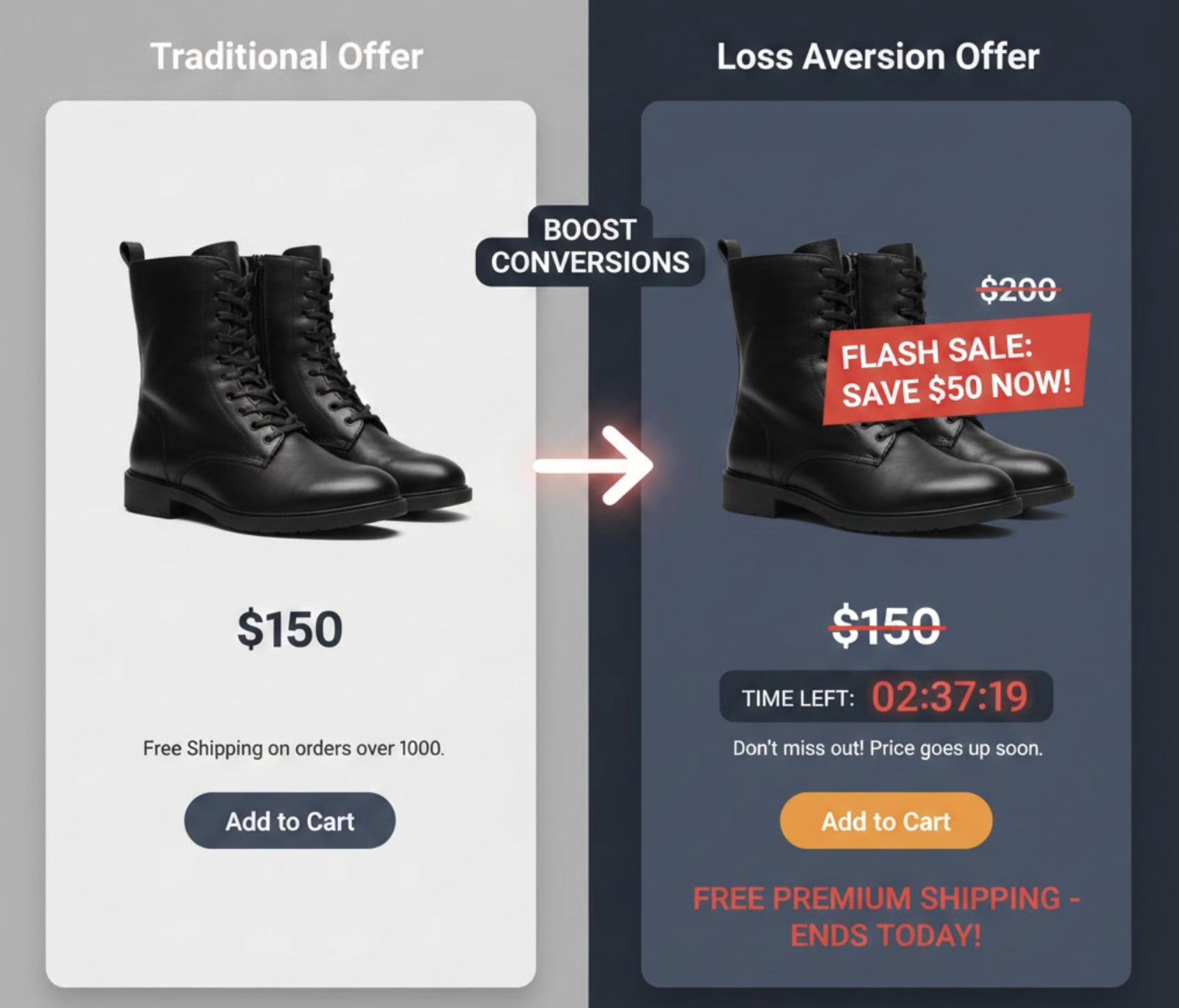Click the Don't miss out message

point(887,748)
